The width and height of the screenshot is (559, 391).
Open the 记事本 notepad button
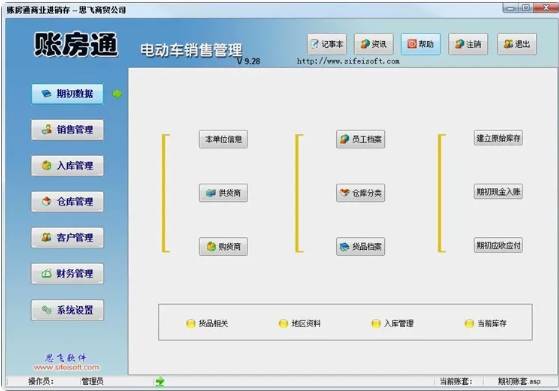click(327, 44)
